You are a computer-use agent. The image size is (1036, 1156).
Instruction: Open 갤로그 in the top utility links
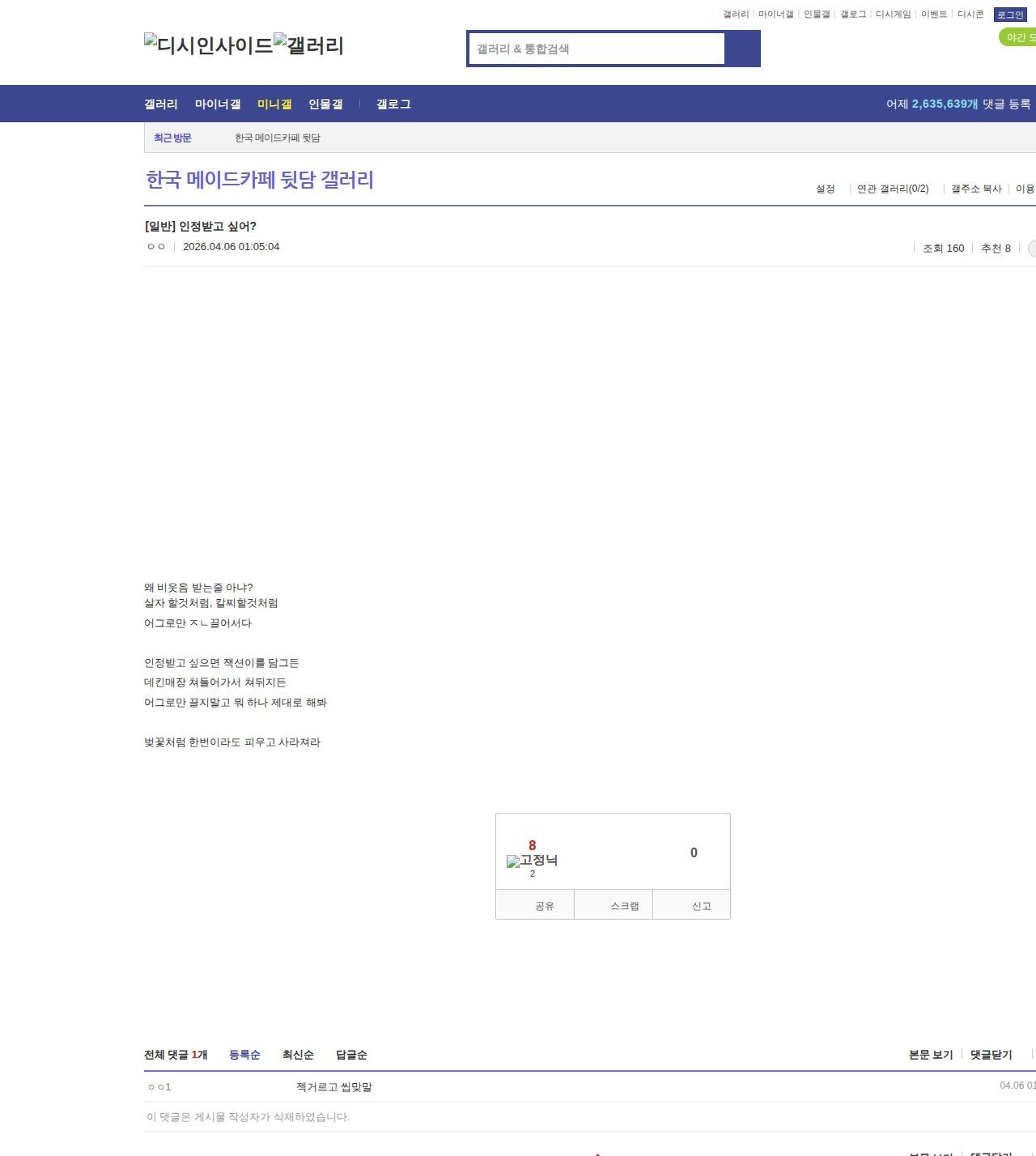pyautogui.click(x=853, y=15)
